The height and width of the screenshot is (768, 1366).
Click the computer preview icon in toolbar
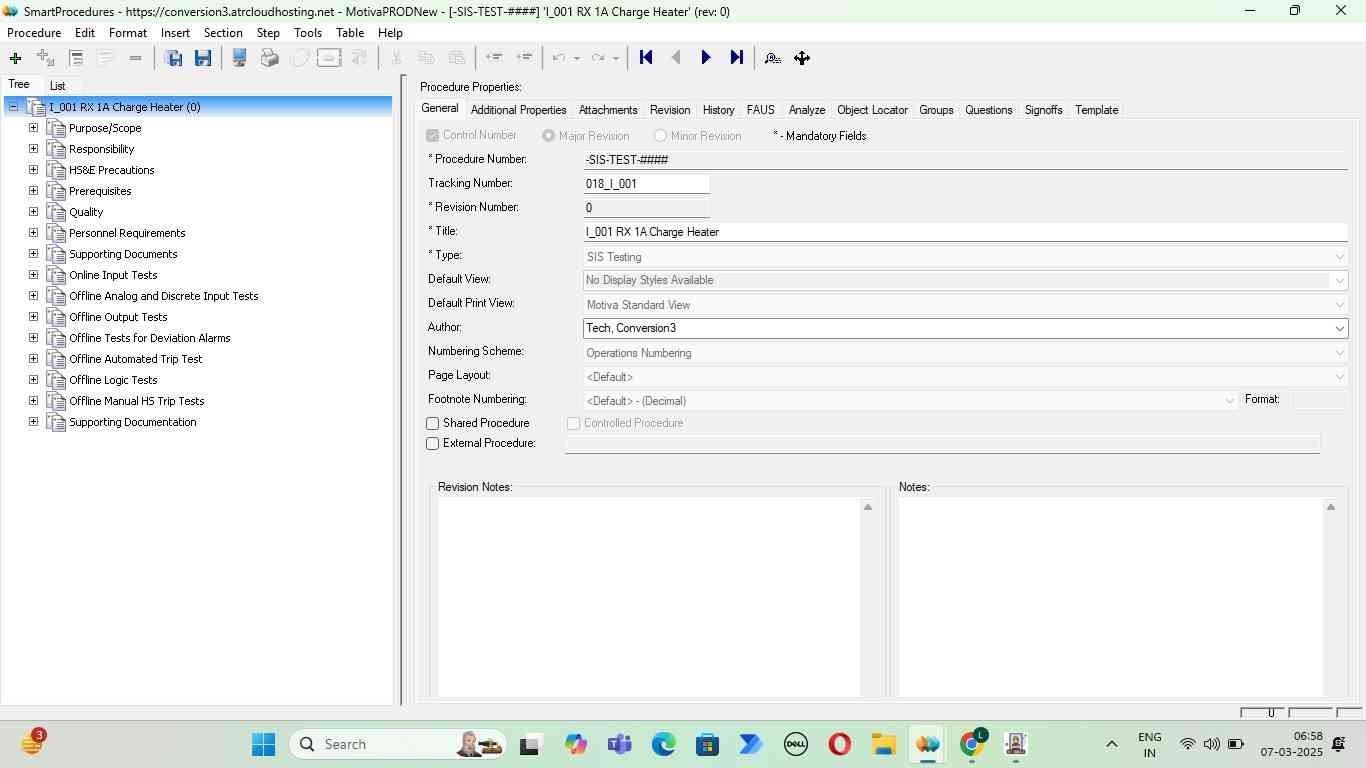point(240,58)
